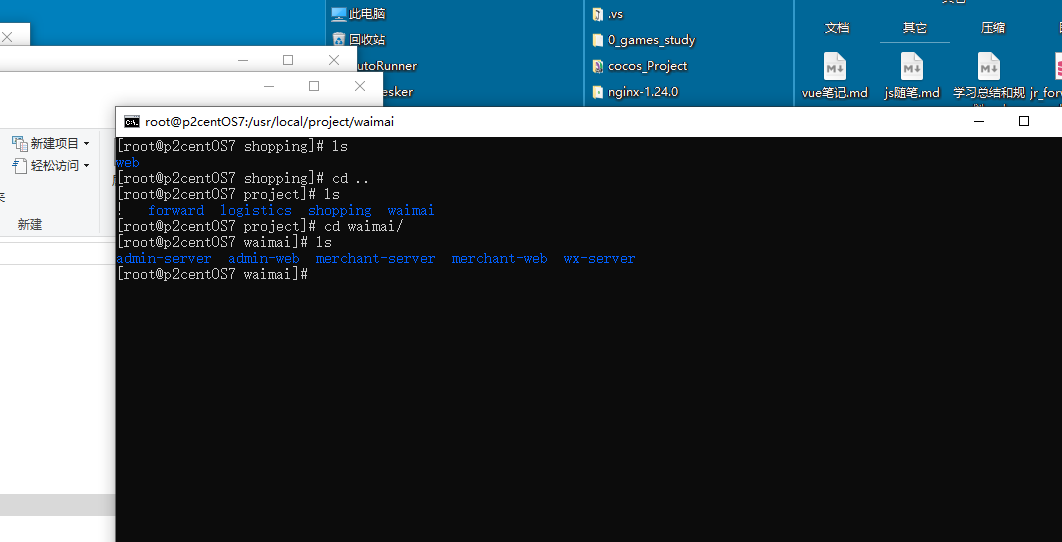Open the 此电脑 desktop icon
The image size is (1062, 542).
[339, 14]
